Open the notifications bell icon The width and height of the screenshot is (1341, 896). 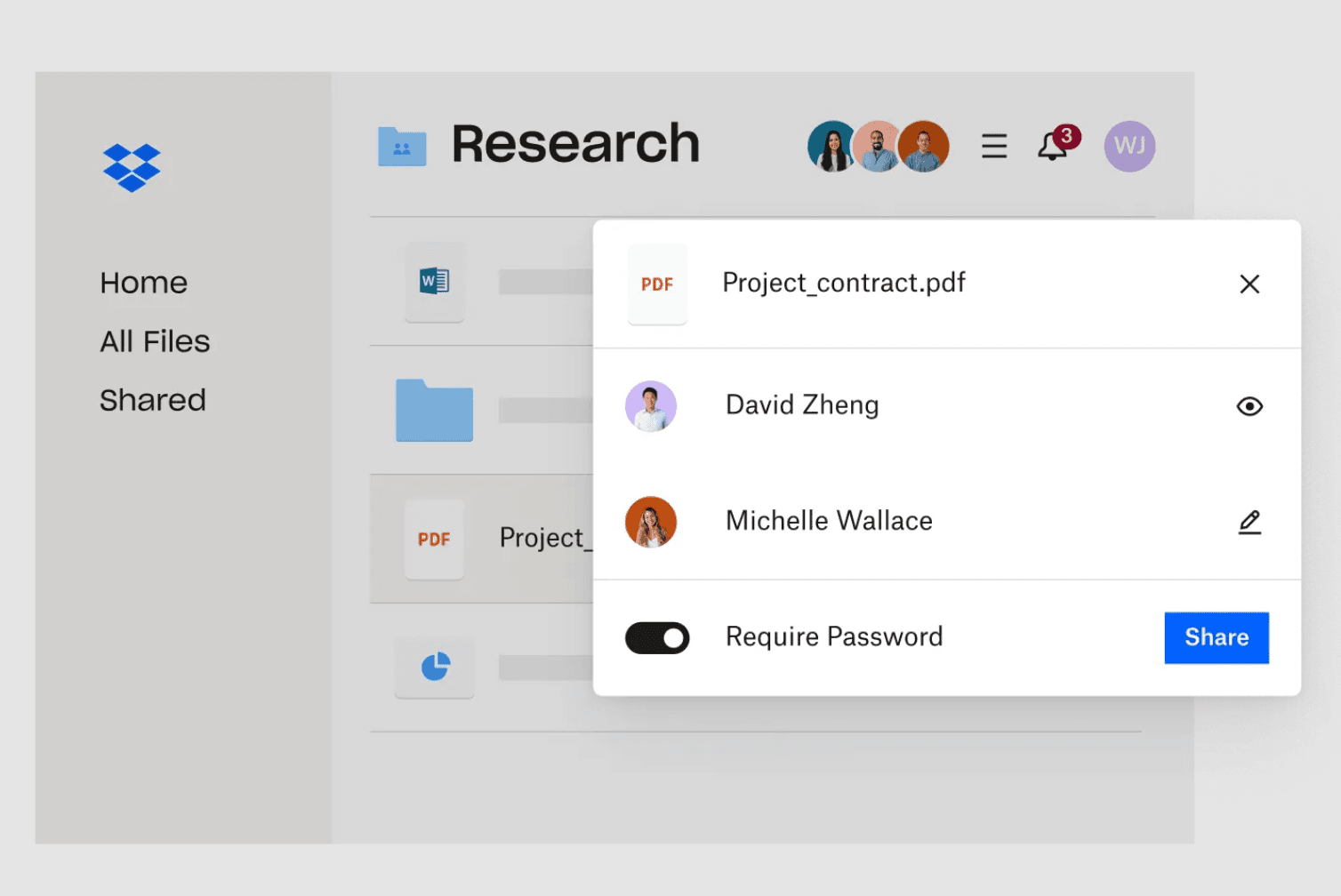(1053, 147)
